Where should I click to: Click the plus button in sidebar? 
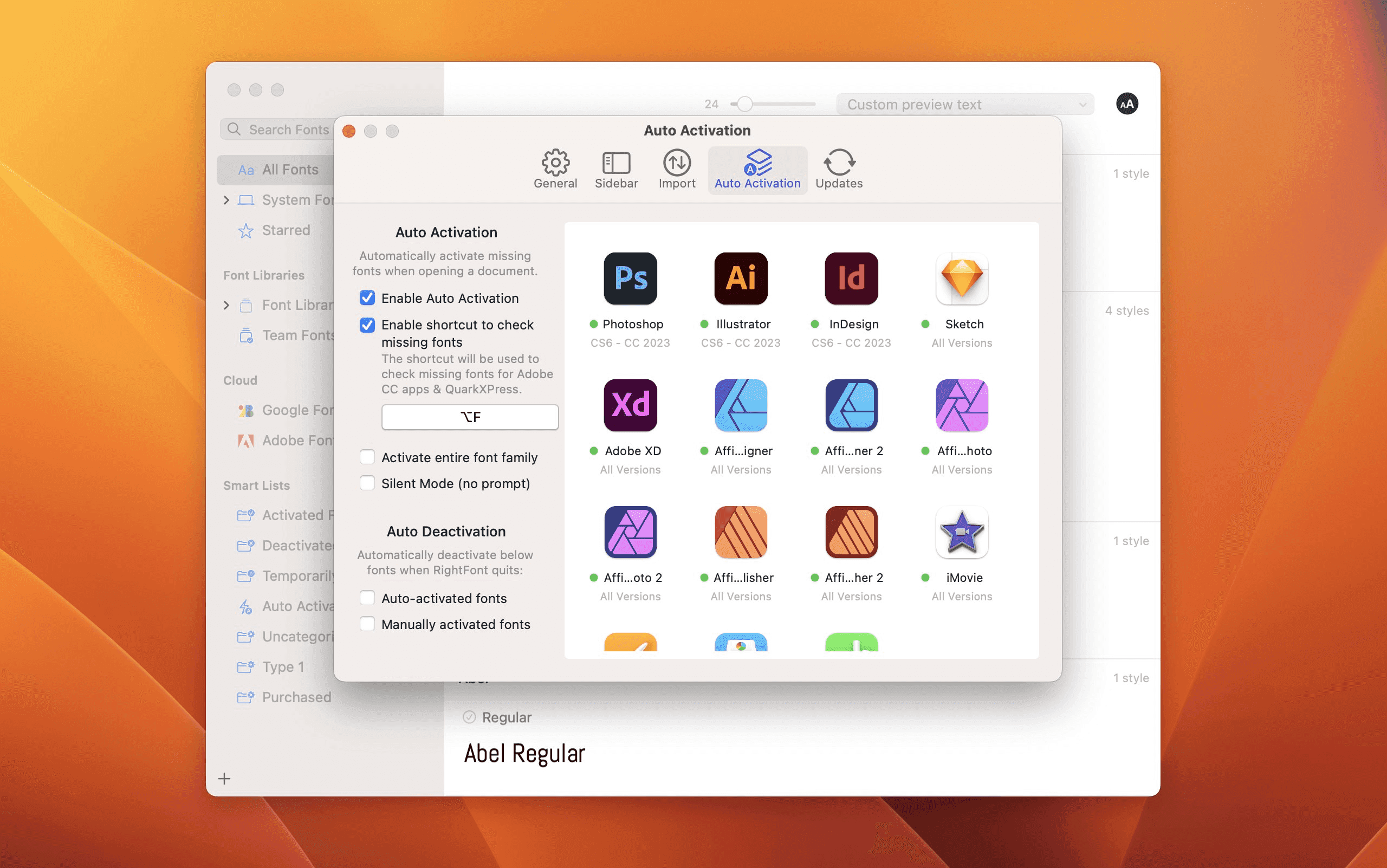[x=224, y=779]
